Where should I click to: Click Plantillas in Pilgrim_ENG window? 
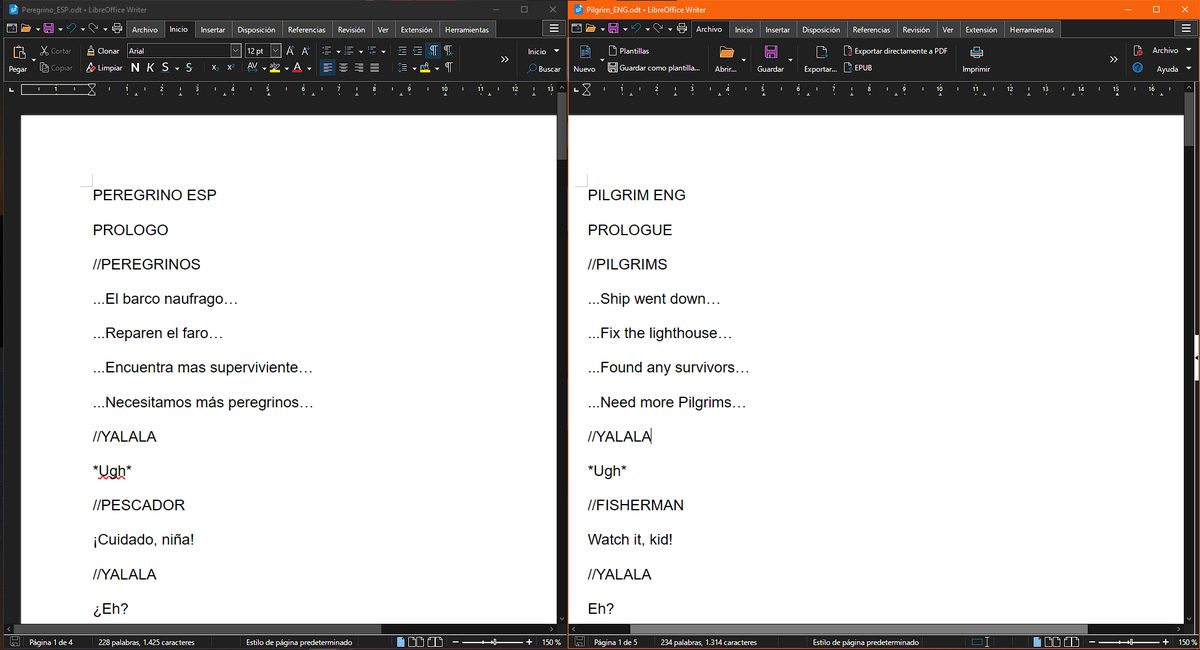(x=629, y=51)
